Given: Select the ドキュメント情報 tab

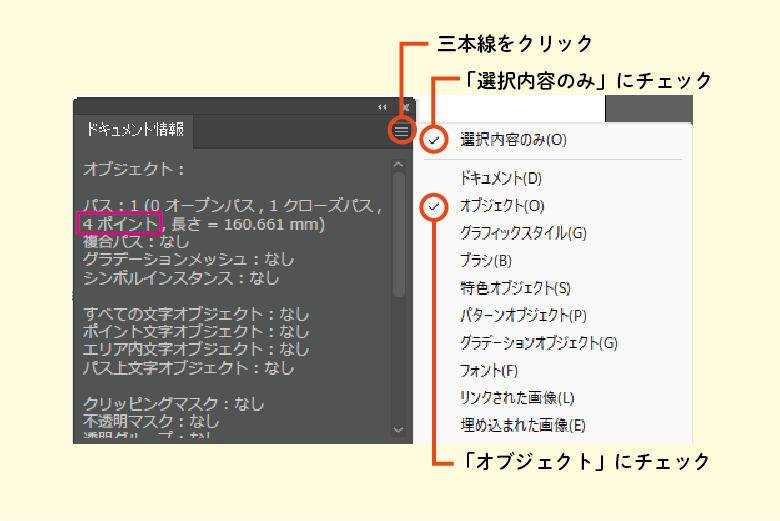Looking at the screenshot, I should click(x=134, y=129).
